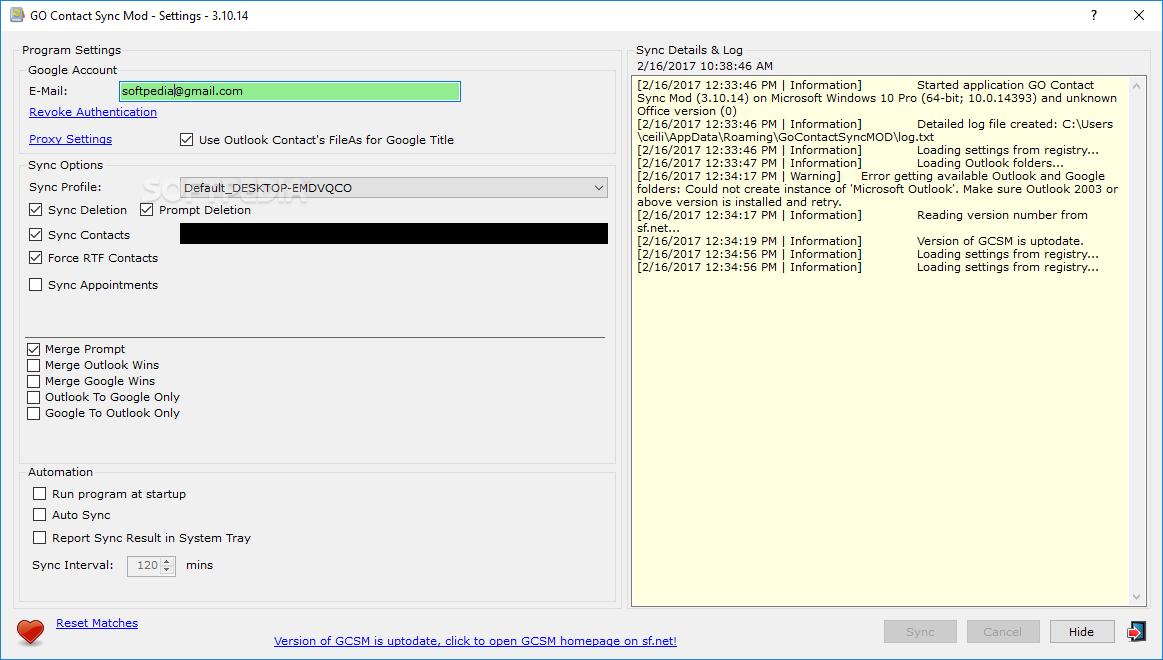
Task: Check Report Sync Result in System Tray
Action: (x=39, y=538)
